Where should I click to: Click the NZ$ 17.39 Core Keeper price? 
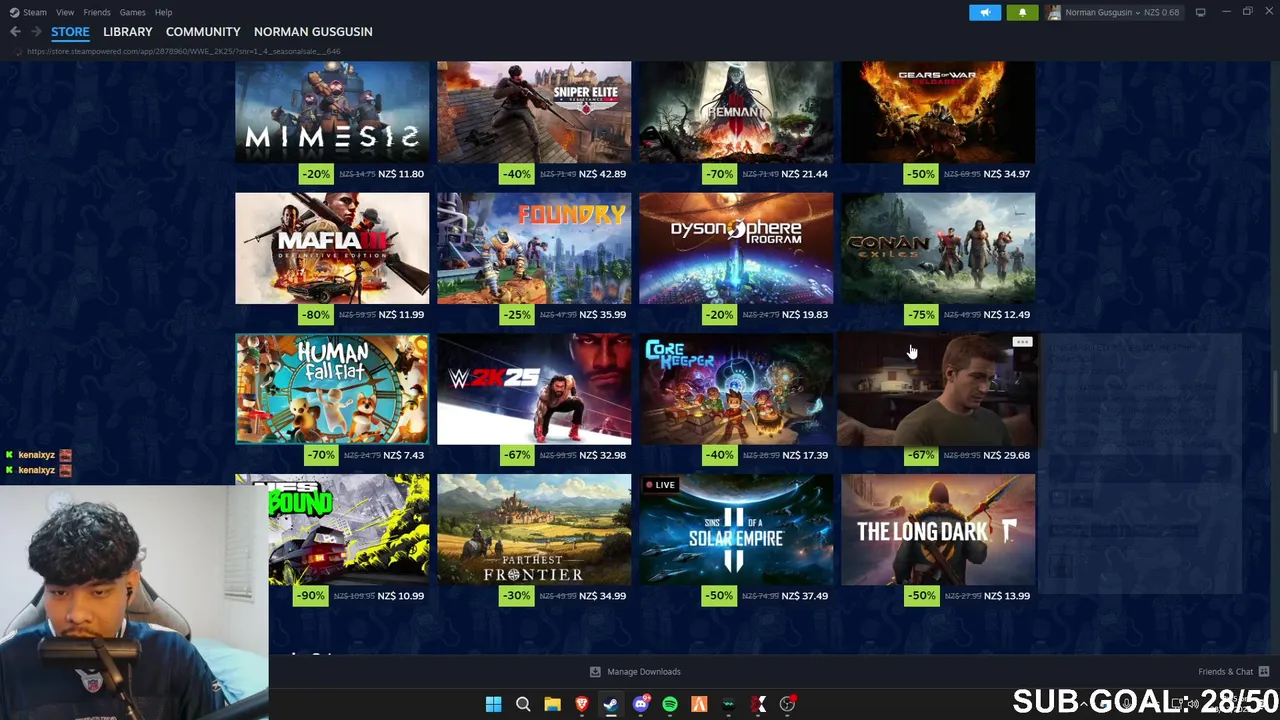point(804,455)
